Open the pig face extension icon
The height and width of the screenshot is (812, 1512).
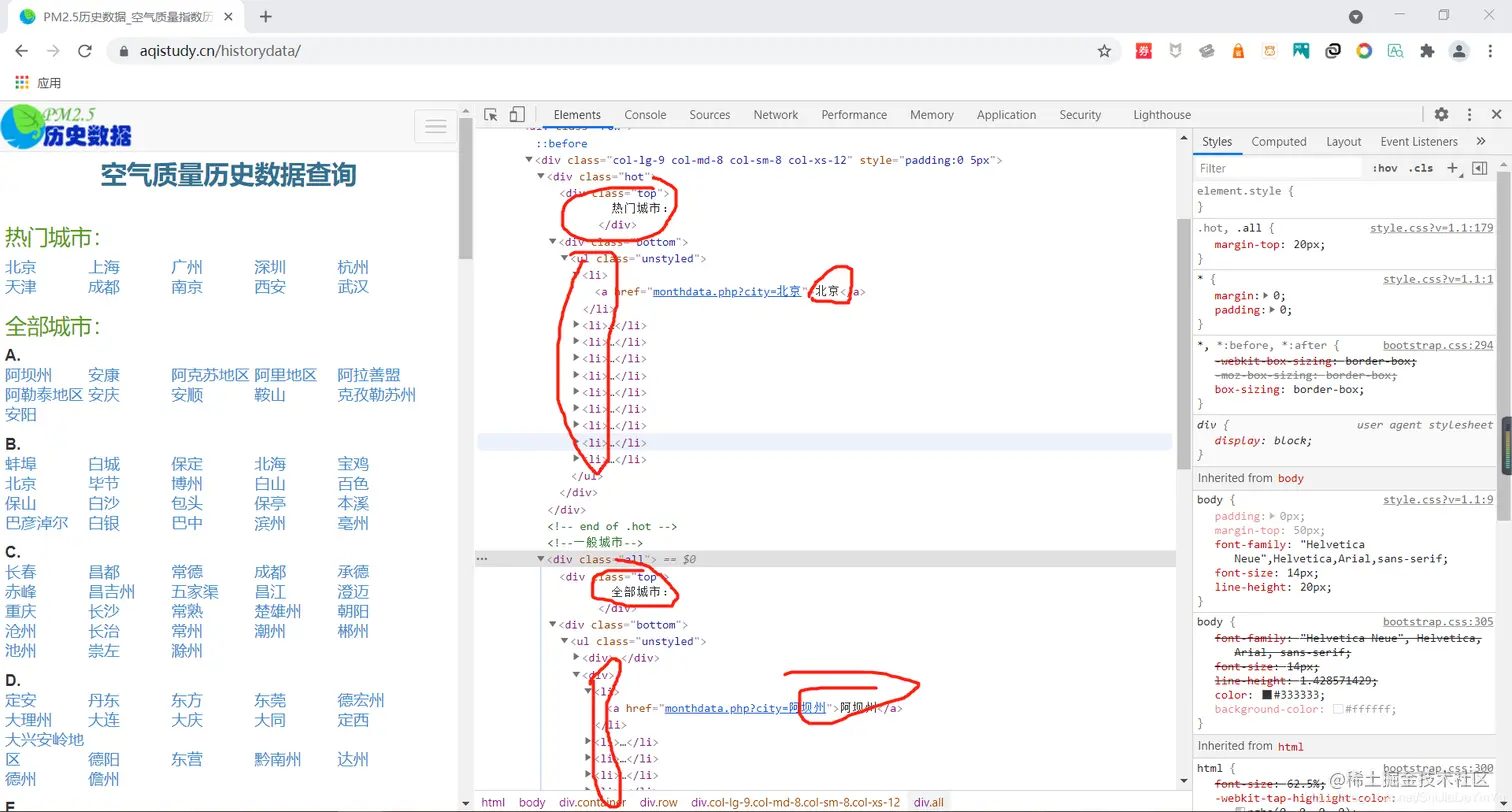[x=1269, y=51]
